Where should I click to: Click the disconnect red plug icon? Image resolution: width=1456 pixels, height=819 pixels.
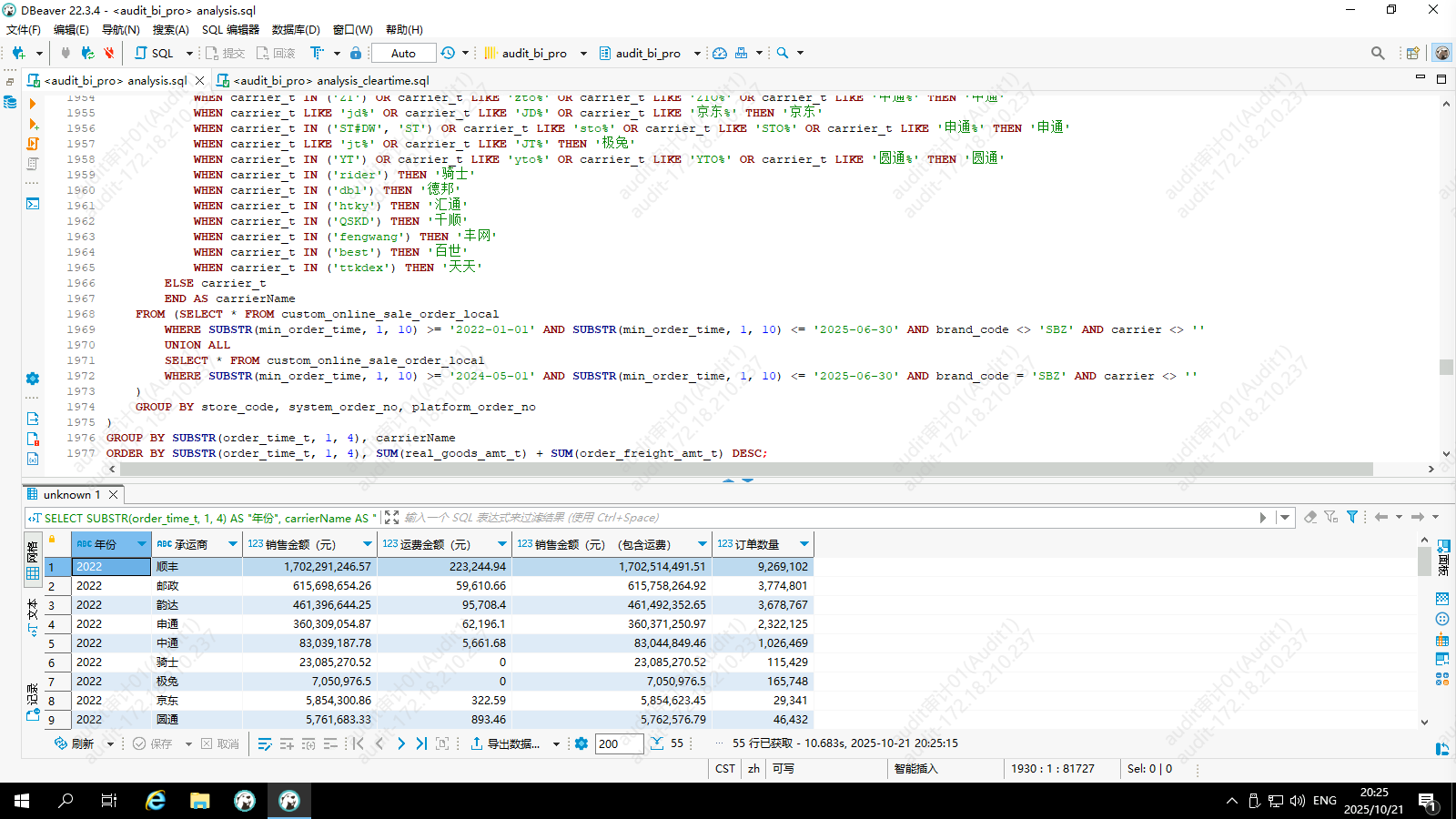108,53
